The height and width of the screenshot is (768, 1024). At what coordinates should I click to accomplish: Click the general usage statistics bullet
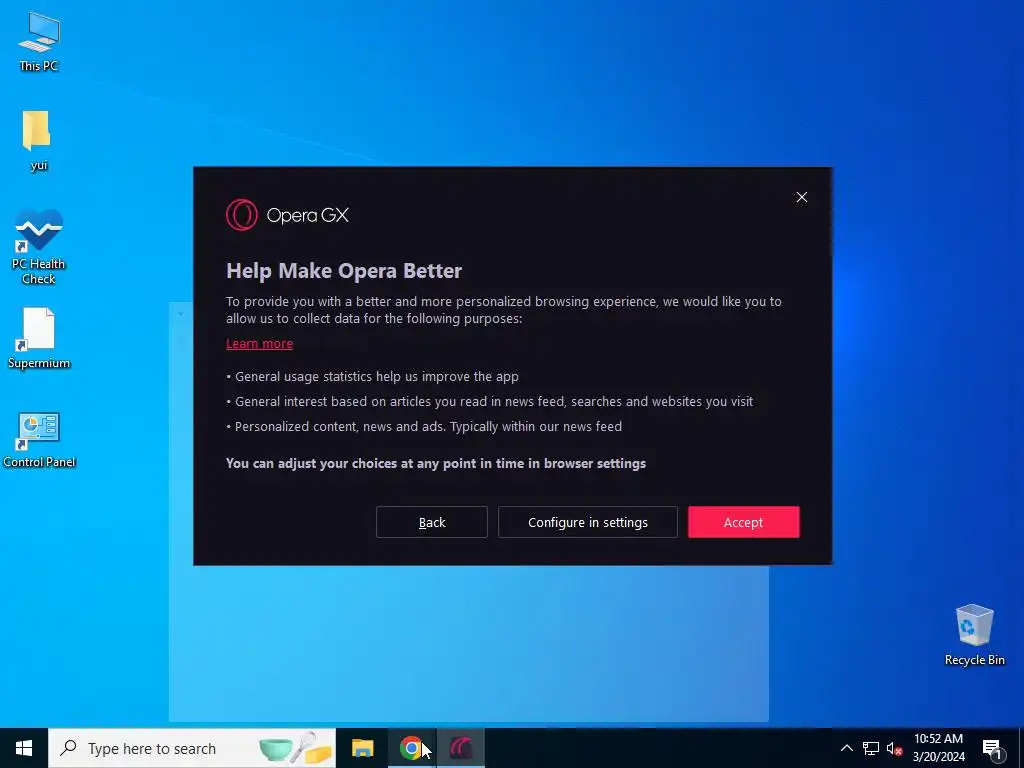coord(372,377)
